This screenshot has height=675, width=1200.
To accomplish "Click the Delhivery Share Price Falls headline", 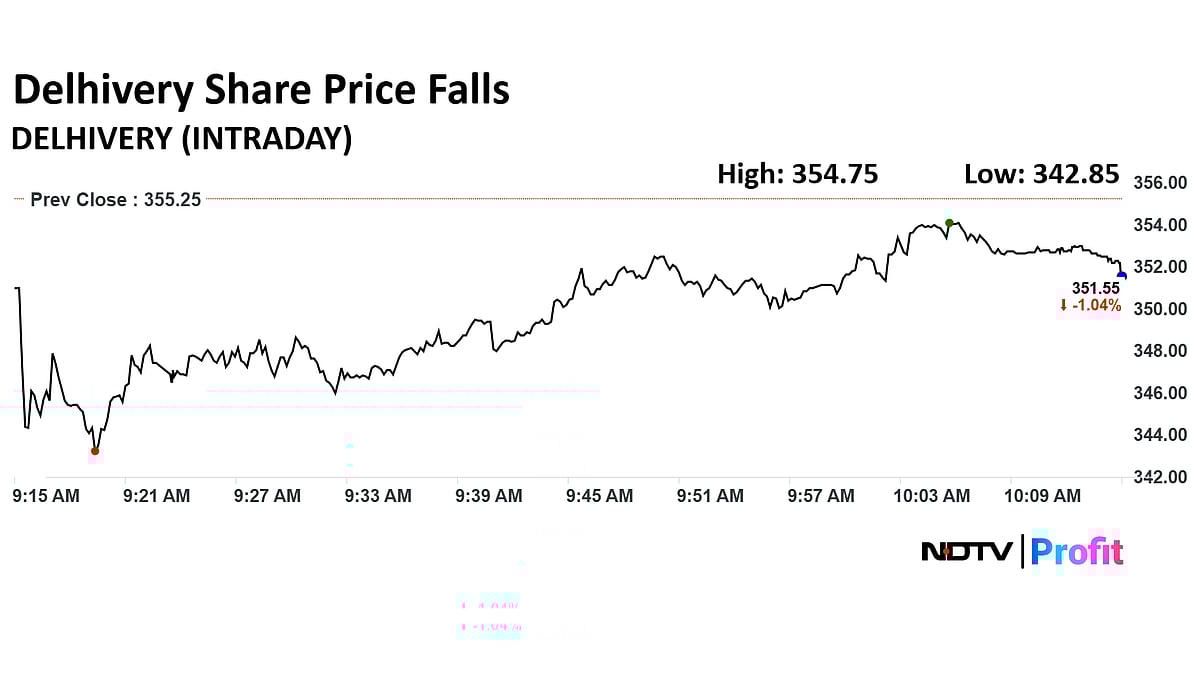I will (x=261, y=90).
